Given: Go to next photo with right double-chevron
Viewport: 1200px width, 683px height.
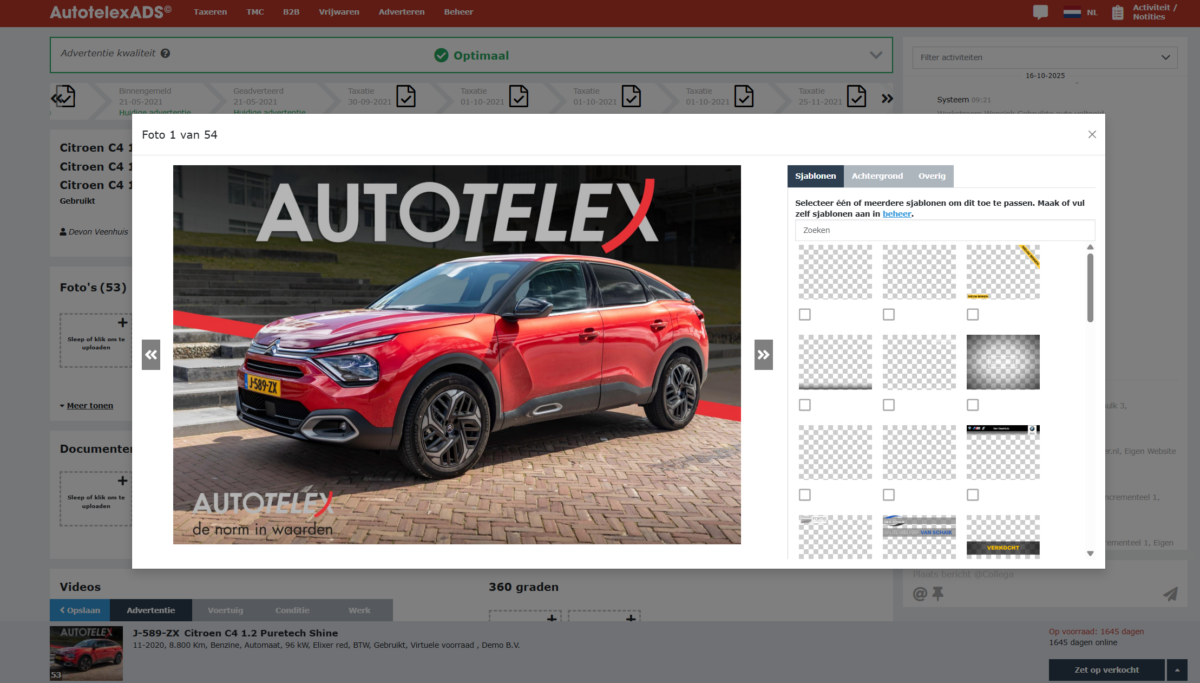Looking at the screenshot, I should [763, 355].
